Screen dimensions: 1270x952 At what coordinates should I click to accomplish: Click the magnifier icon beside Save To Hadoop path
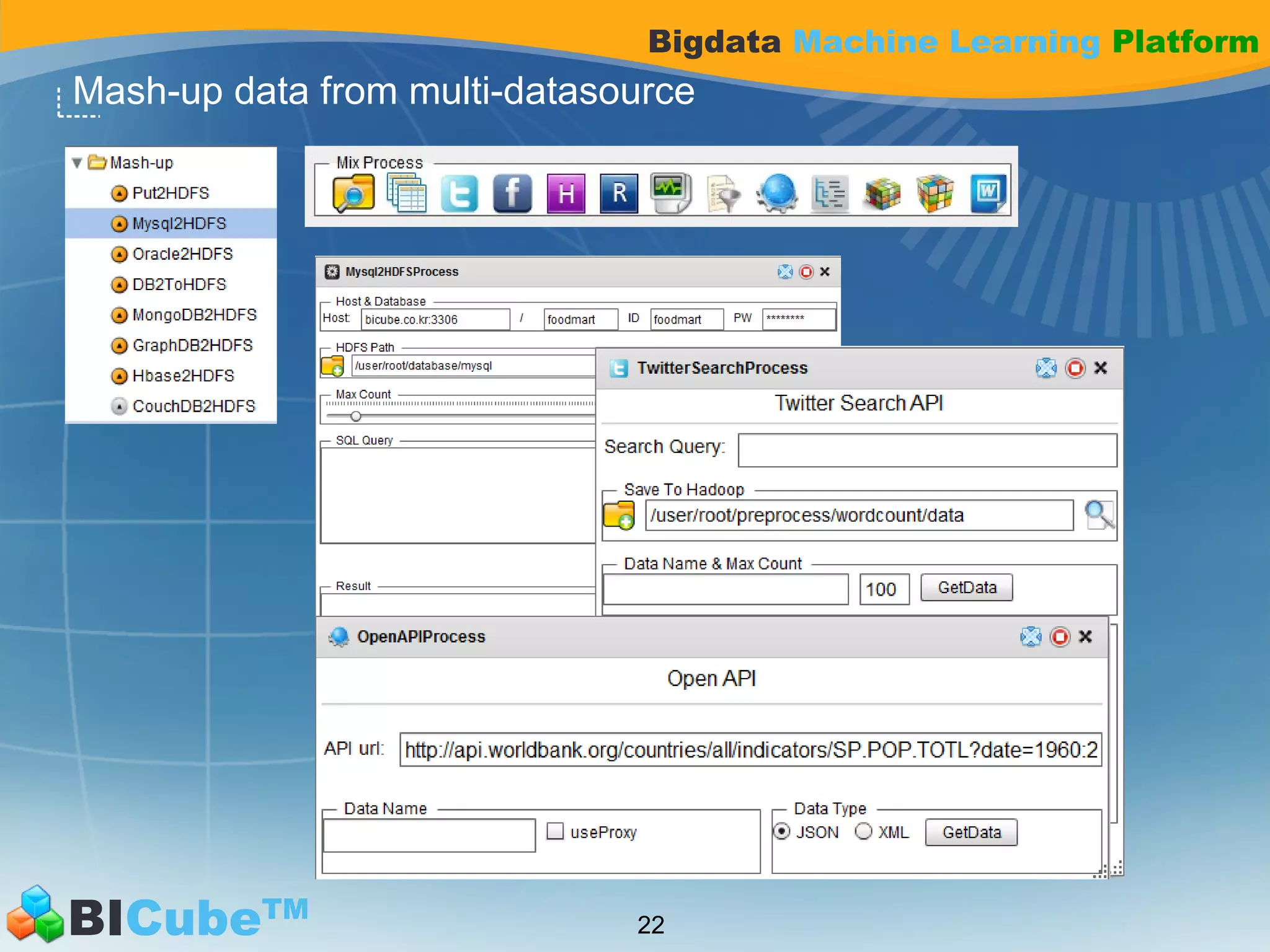pos(1099,515)
